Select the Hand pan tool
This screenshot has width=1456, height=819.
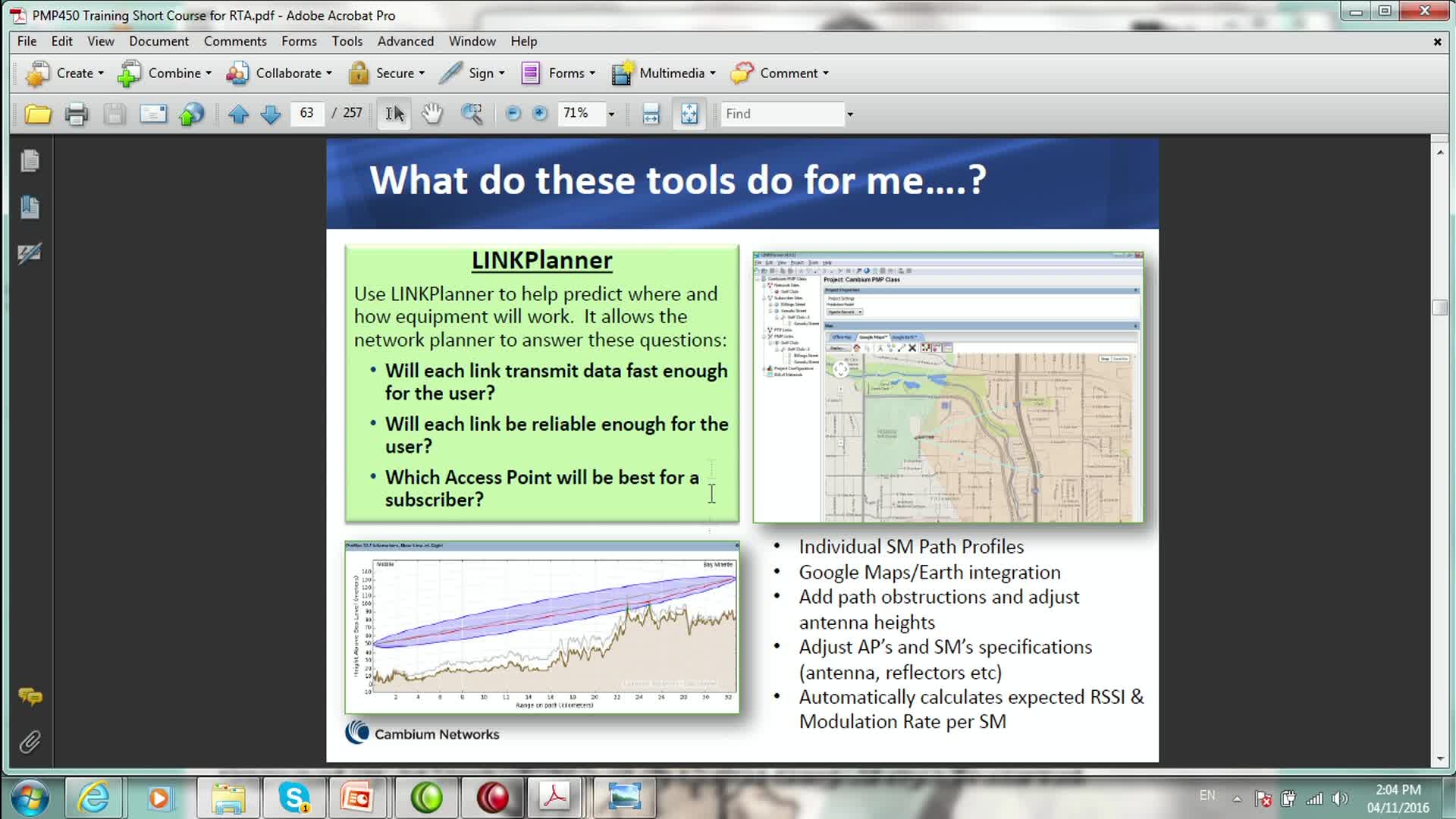[432, 114]
